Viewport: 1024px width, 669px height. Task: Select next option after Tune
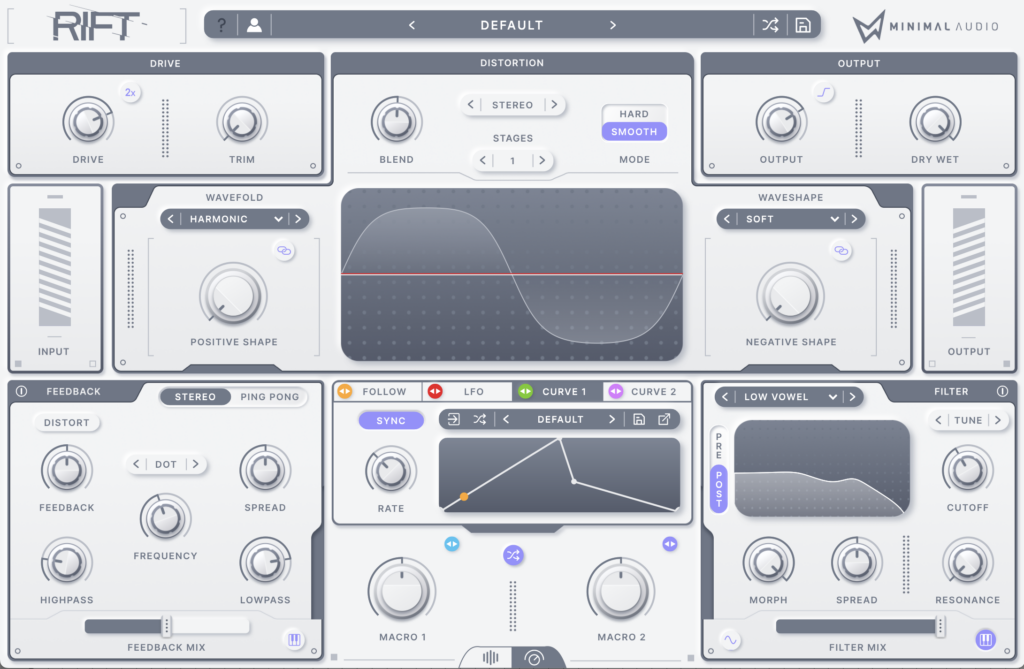click(997, 420)
